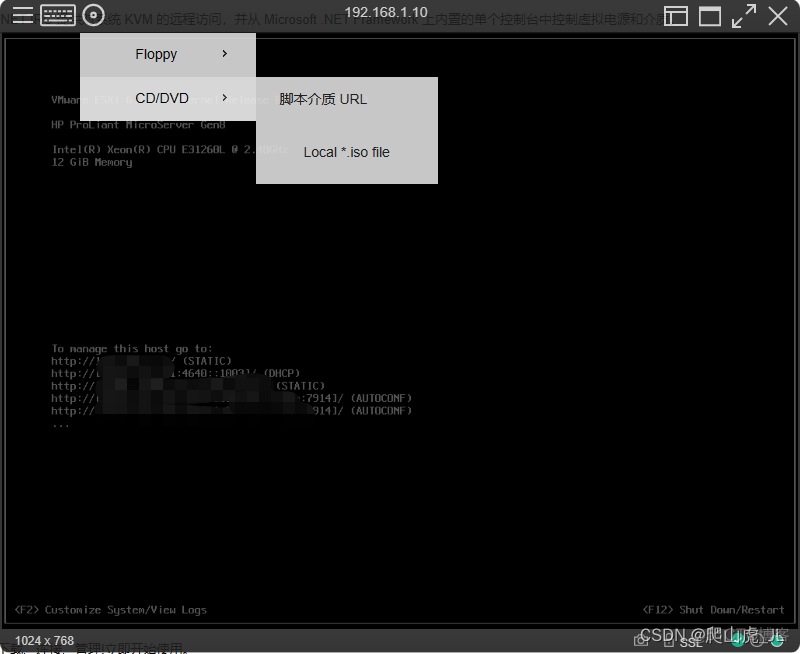Screen dimensions: 800x654
Task: Click the SSL lock status icon
Action: 668,641
